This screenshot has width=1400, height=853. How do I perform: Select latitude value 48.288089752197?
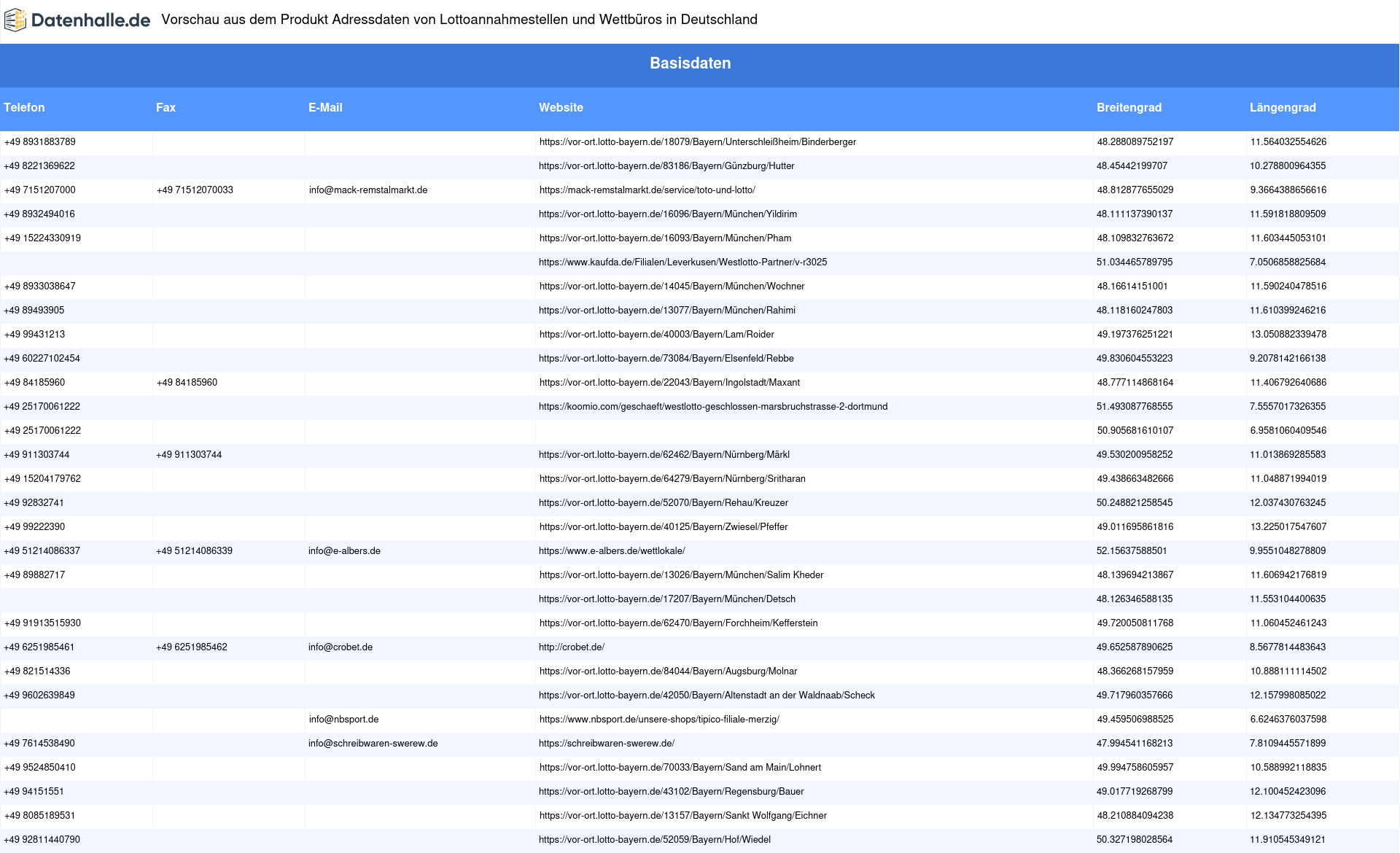click(x=1135, y=142)
